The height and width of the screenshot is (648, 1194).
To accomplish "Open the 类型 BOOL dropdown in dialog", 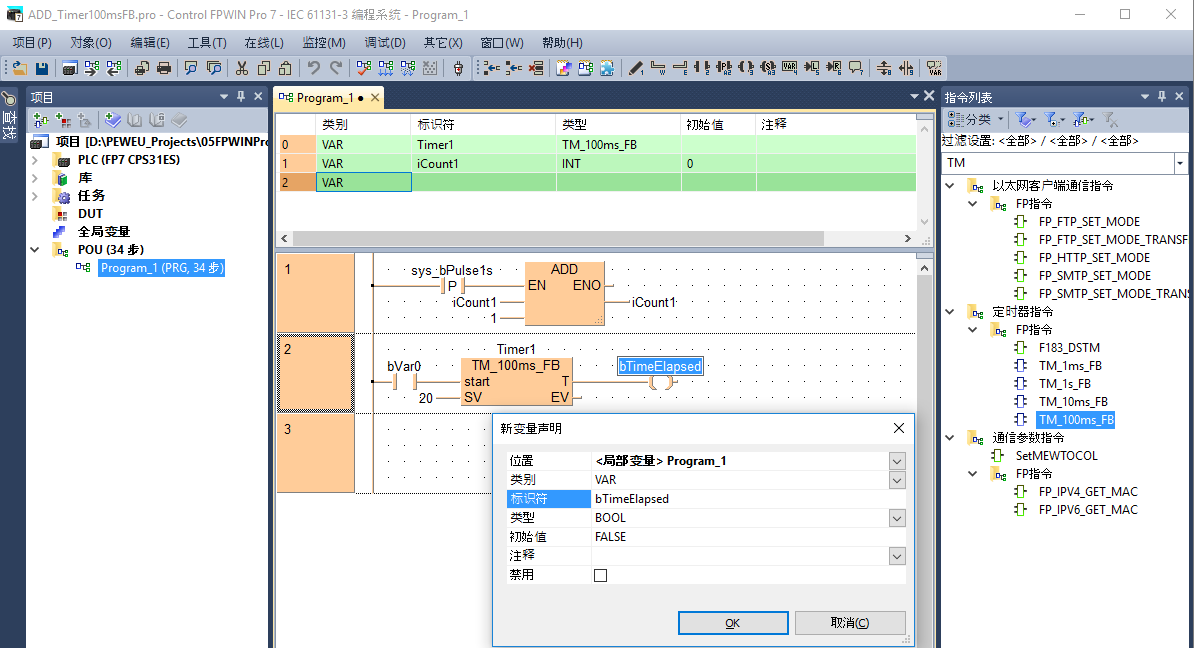I will click(897, 518).
